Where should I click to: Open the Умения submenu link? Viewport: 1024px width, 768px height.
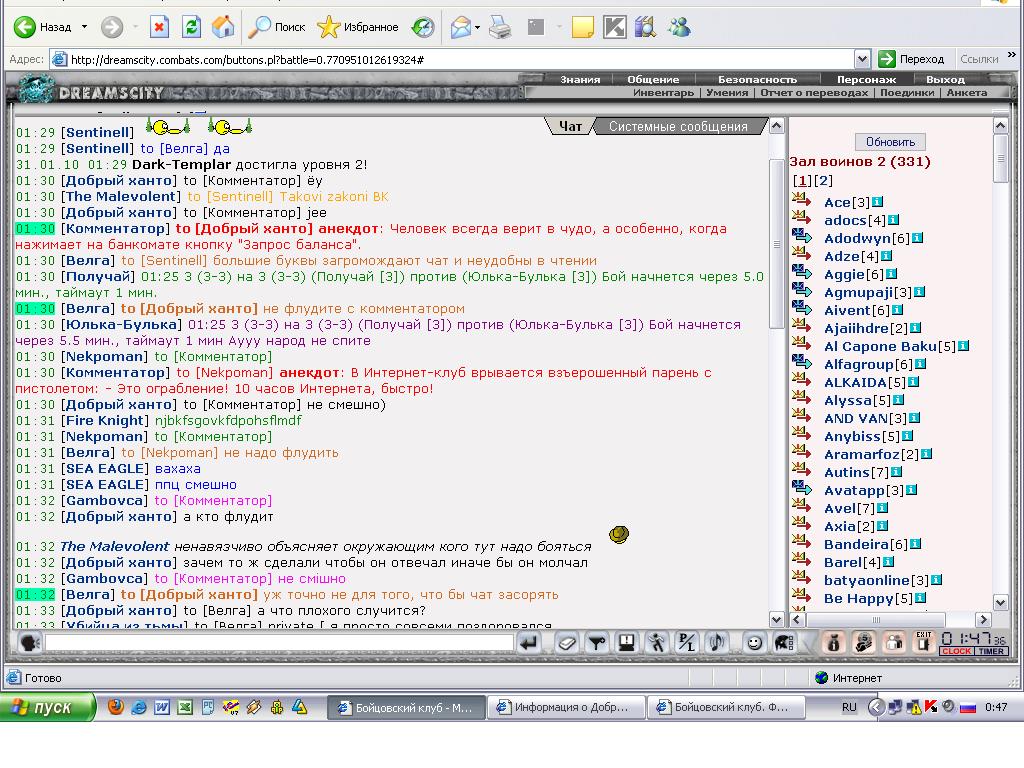click(727, 93)
